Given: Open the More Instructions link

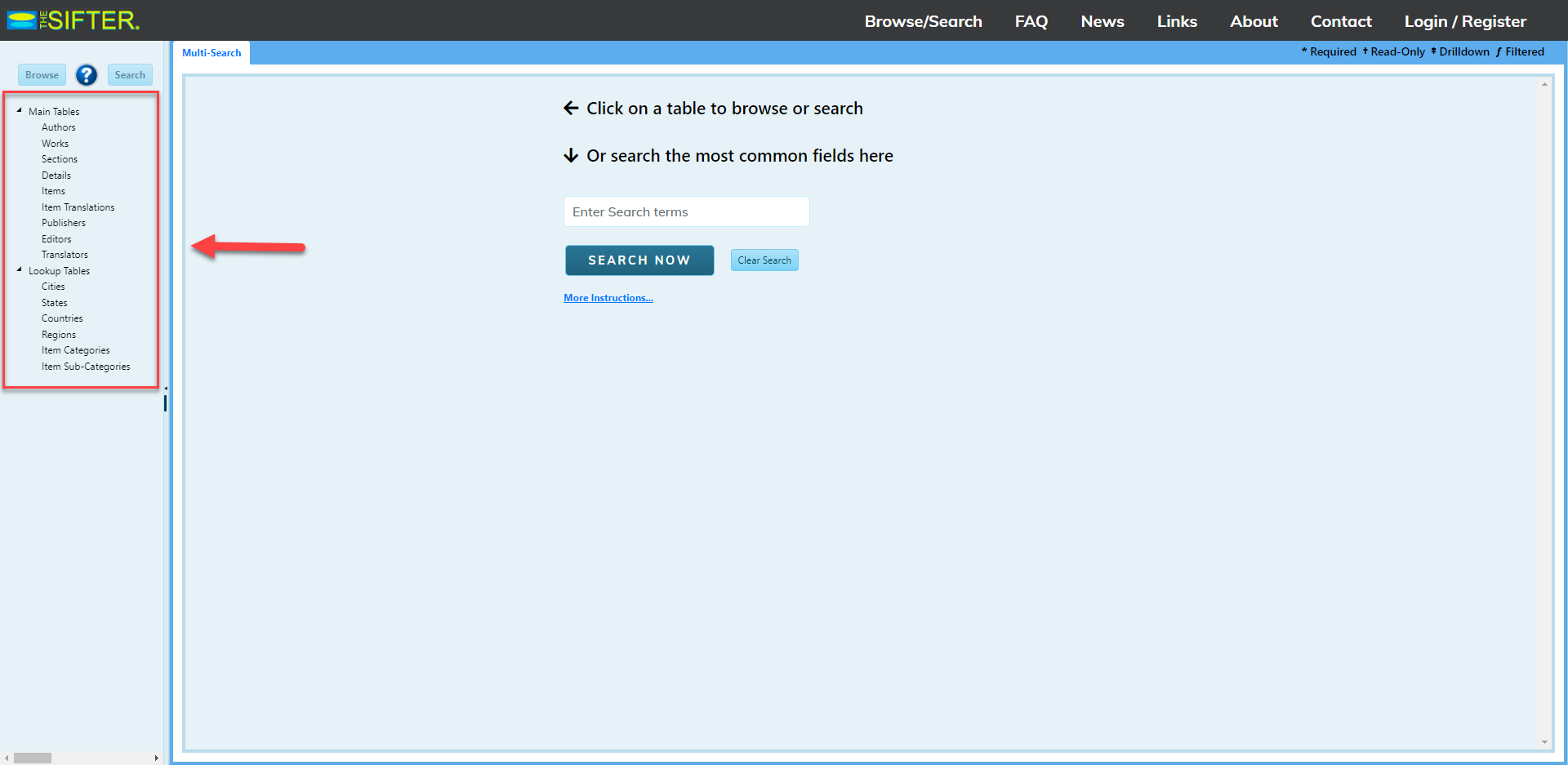Looking at the screenshot, I should click(608, 298).
